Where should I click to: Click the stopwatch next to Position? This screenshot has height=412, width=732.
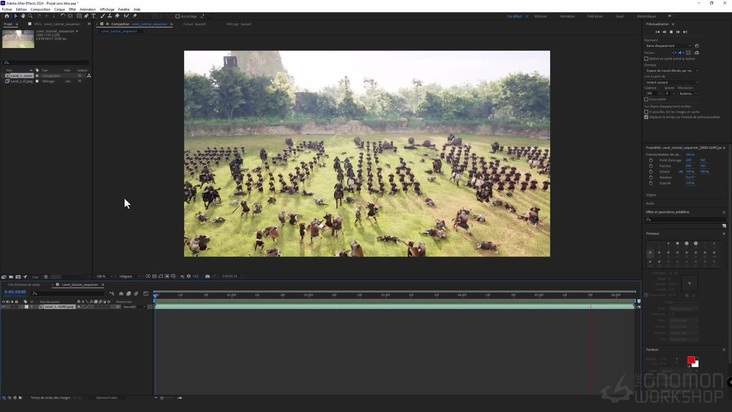pos(651,166)
